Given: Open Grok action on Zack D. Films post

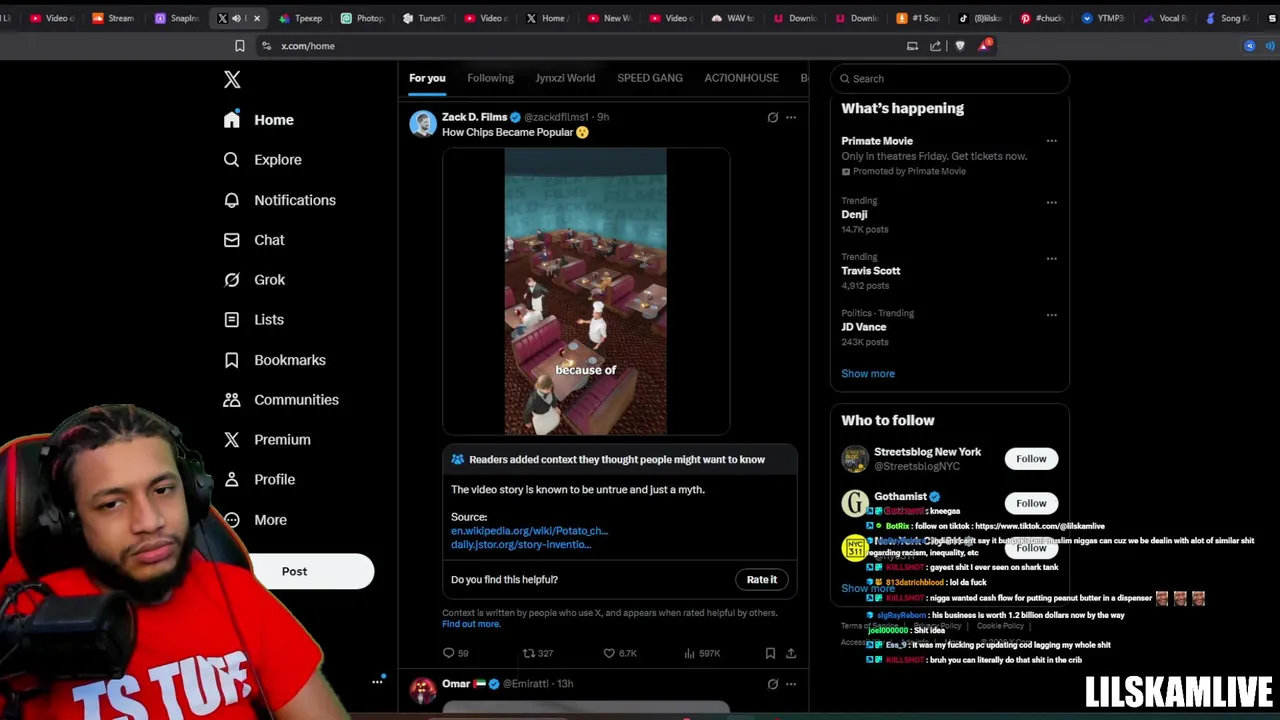Looking at the screenshot, I should pyautogui.click(x=772, y=117).
